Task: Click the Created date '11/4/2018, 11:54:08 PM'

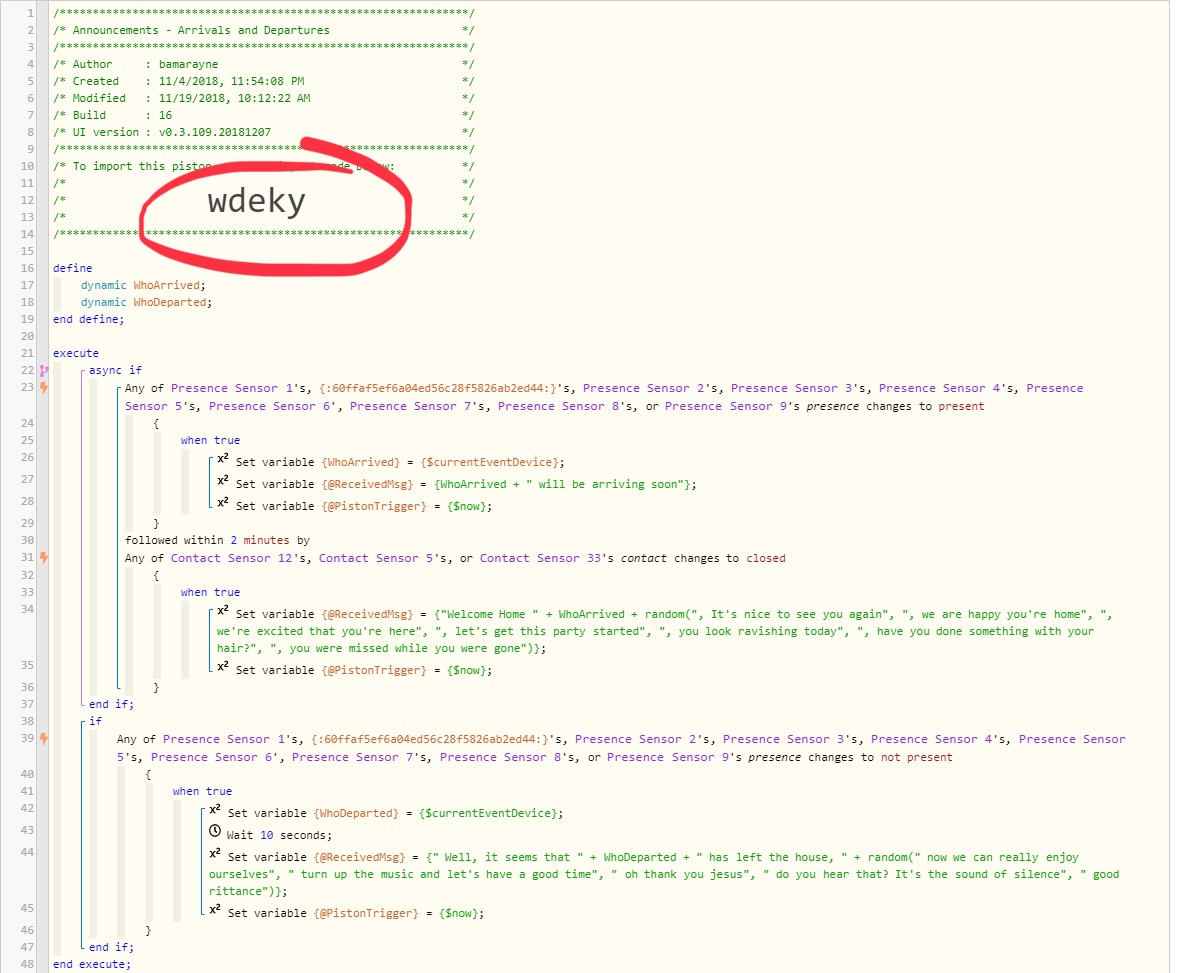Action: (x=231, y=81)
